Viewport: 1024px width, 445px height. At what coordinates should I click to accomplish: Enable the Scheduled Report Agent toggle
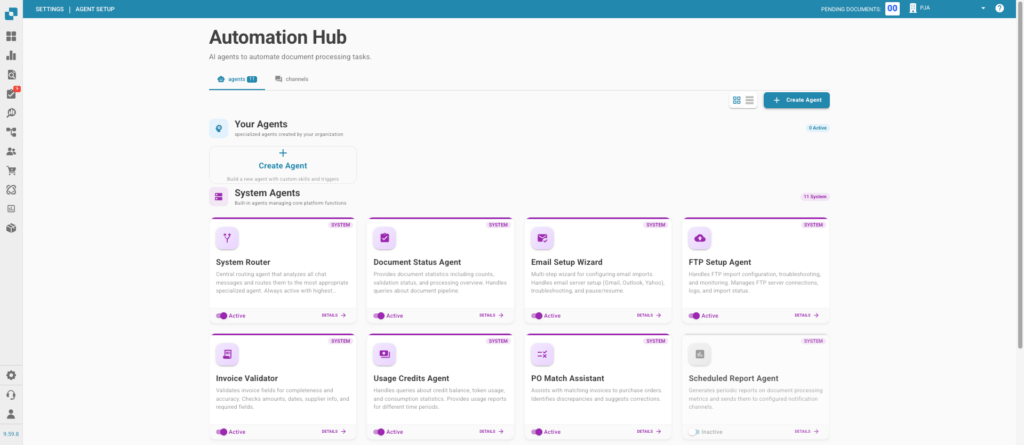click(693, 432)
